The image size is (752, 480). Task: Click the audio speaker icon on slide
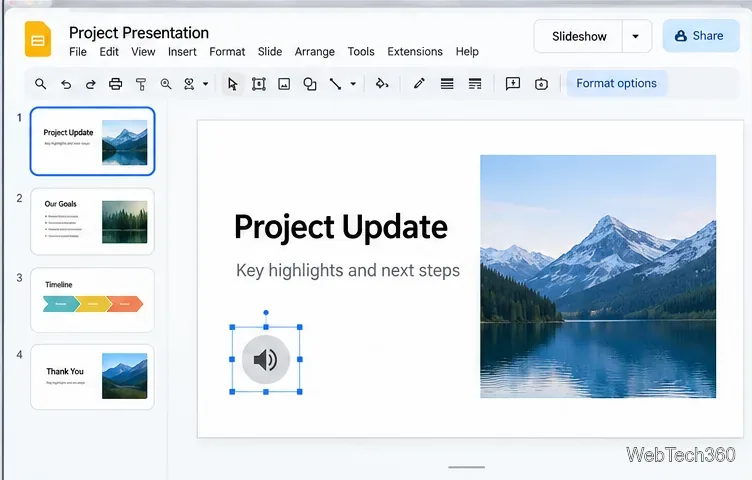point(266,359)
